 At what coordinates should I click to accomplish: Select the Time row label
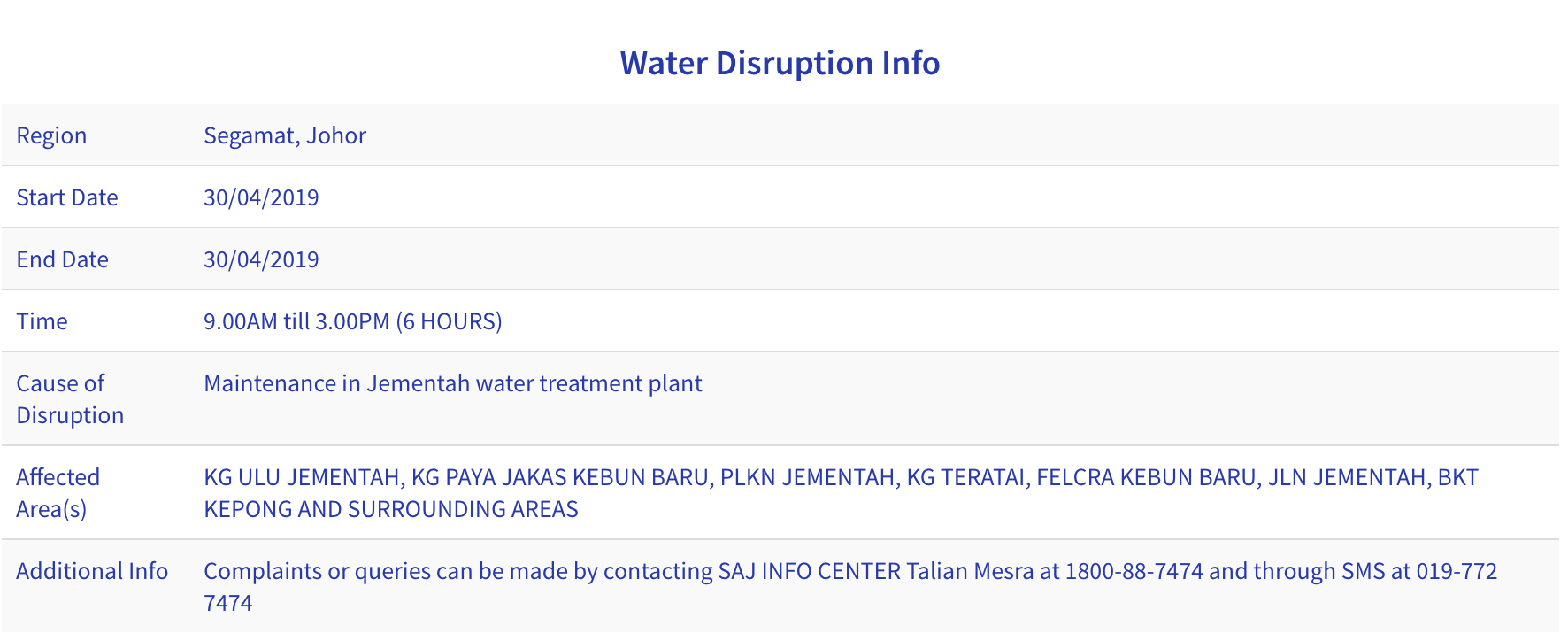point(42,321)
